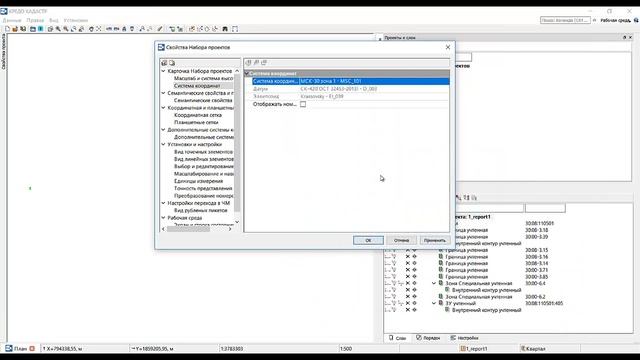The image size is (640, 360).
Task: Toggle the Отображать ном... checkbox
Action: [303, 104]
